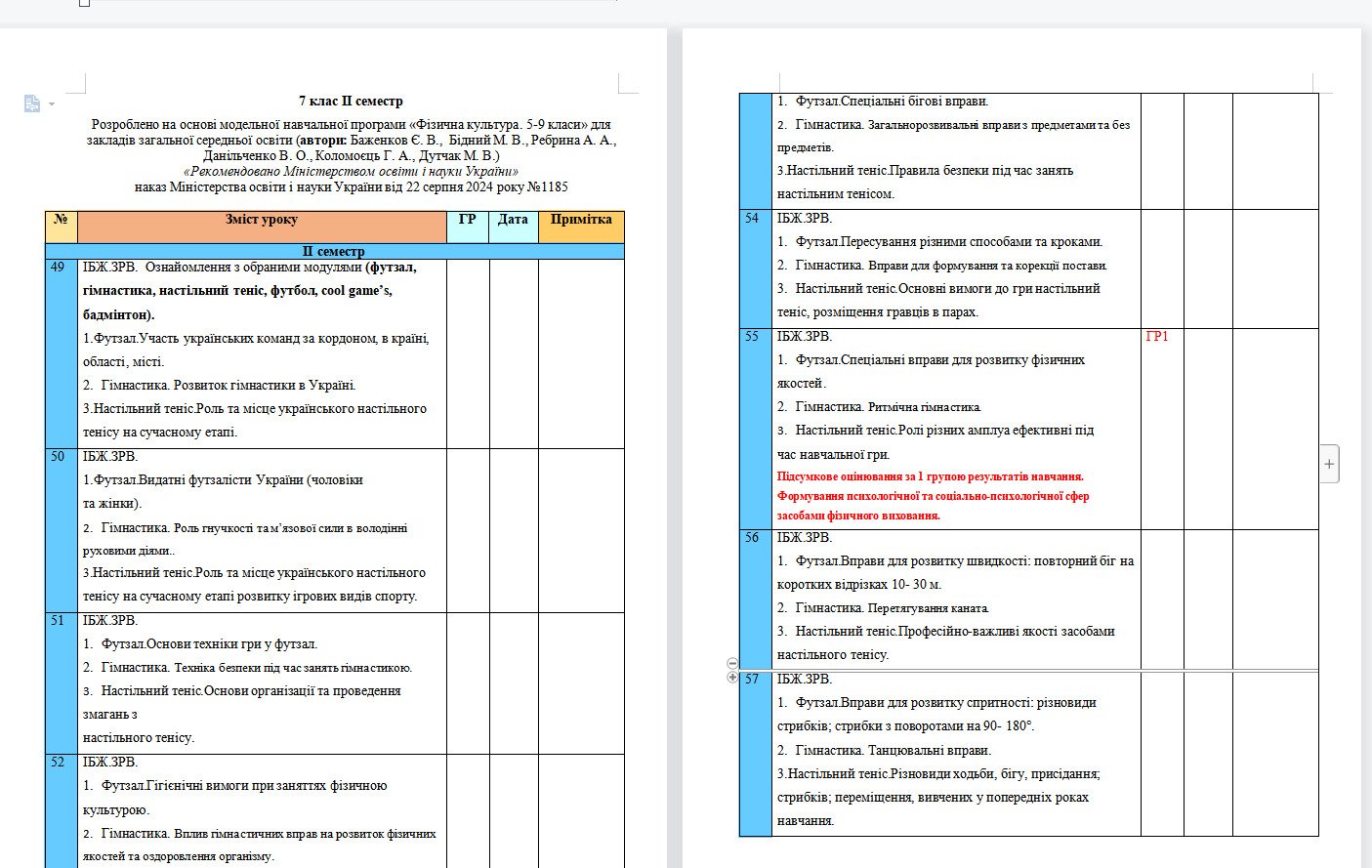This screenshot has width=1372, height=868.
Task: Click the indent marker on the top ruler
Action: tap(85, 3)
